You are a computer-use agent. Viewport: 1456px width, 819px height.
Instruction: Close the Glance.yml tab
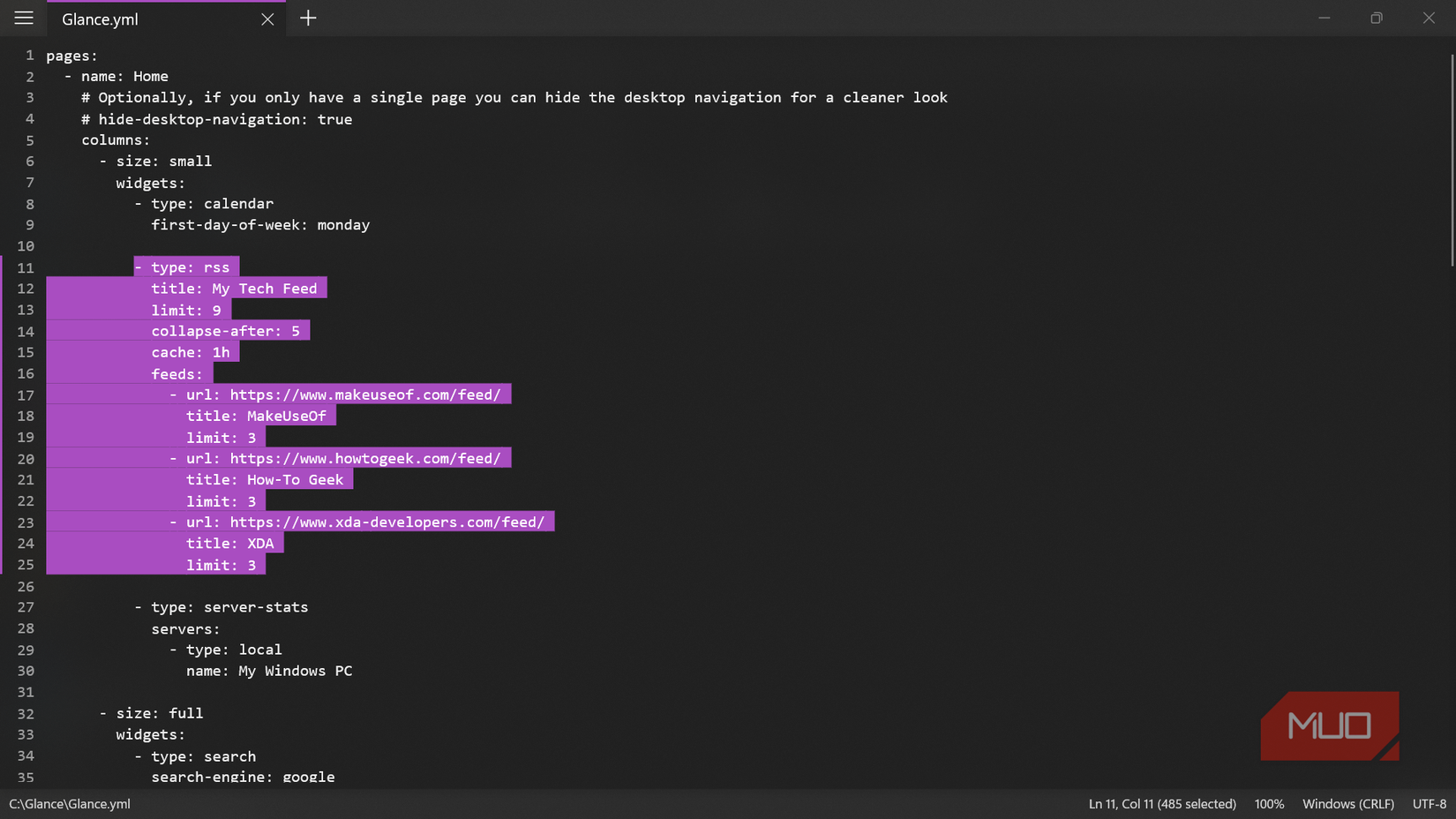[x=267, y=19]
